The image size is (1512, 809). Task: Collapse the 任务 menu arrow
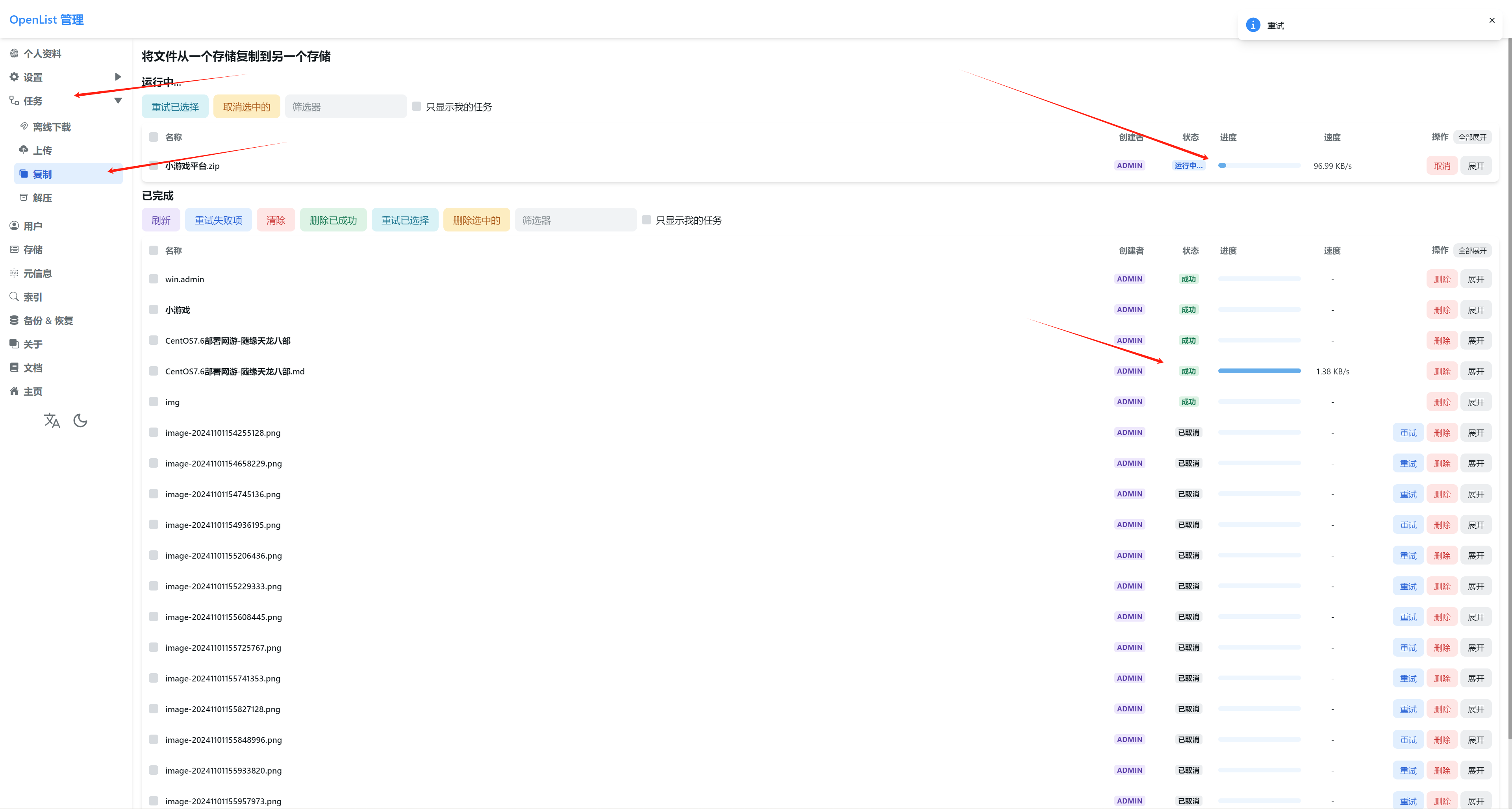[118, 100]
